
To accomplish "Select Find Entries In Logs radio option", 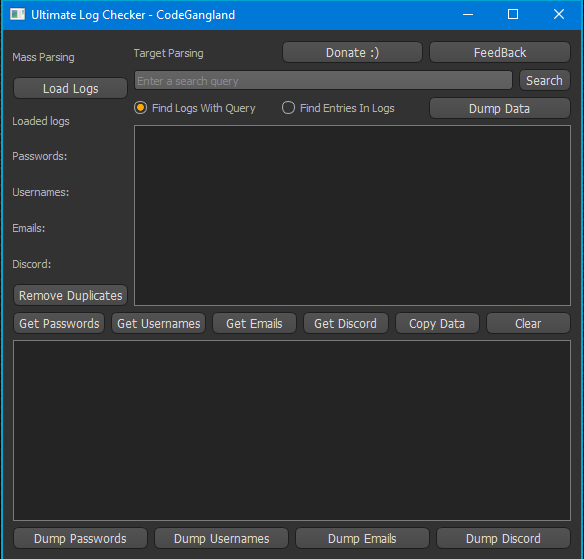I will click(338, 108).
